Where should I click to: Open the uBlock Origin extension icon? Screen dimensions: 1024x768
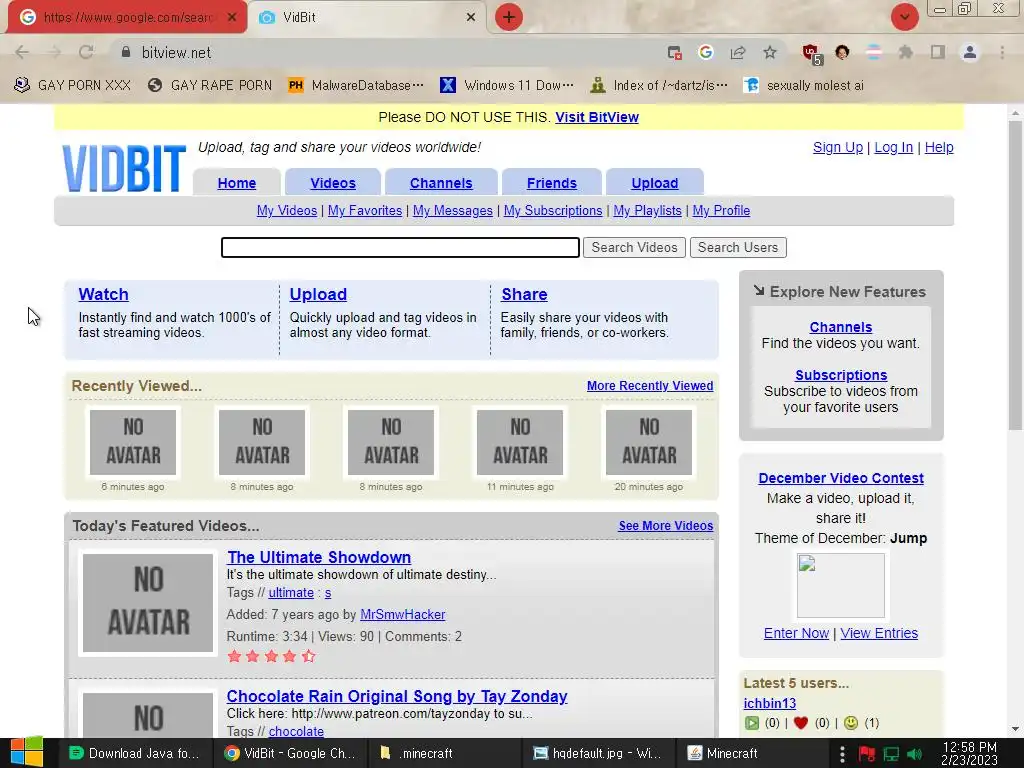811,54
